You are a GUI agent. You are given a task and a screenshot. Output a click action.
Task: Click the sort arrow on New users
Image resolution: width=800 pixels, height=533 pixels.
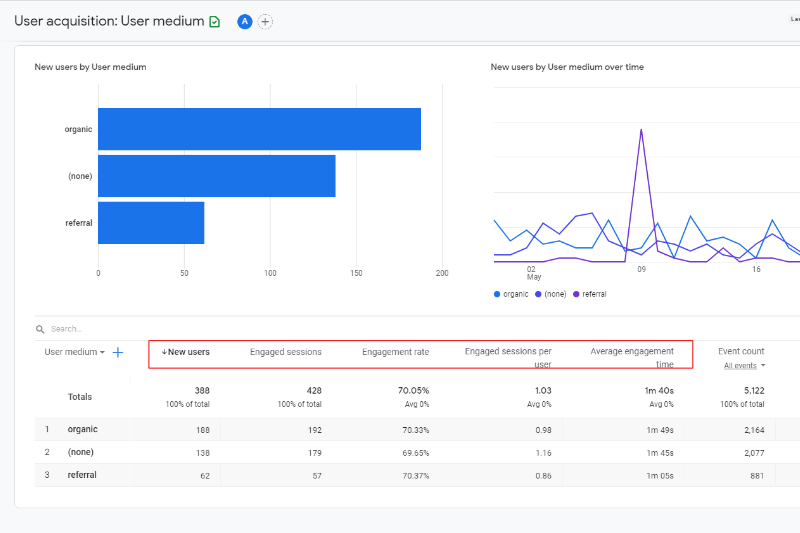click(x=164, y=352)
